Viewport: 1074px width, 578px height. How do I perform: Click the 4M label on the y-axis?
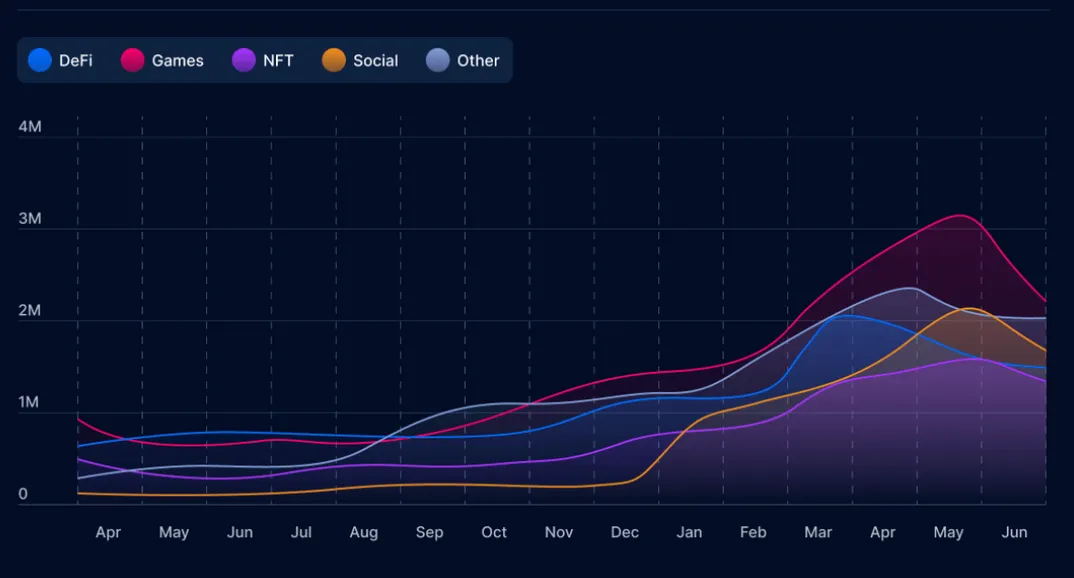click(28, 126)
